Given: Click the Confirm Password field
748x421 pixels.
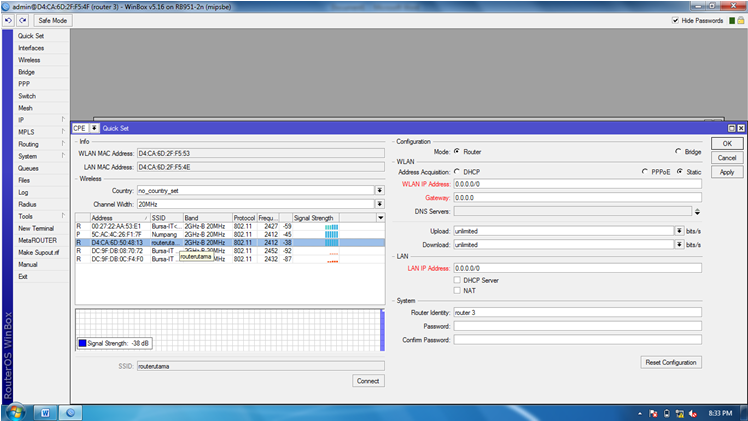Looking at the screenshot, I should pos(577,340).
